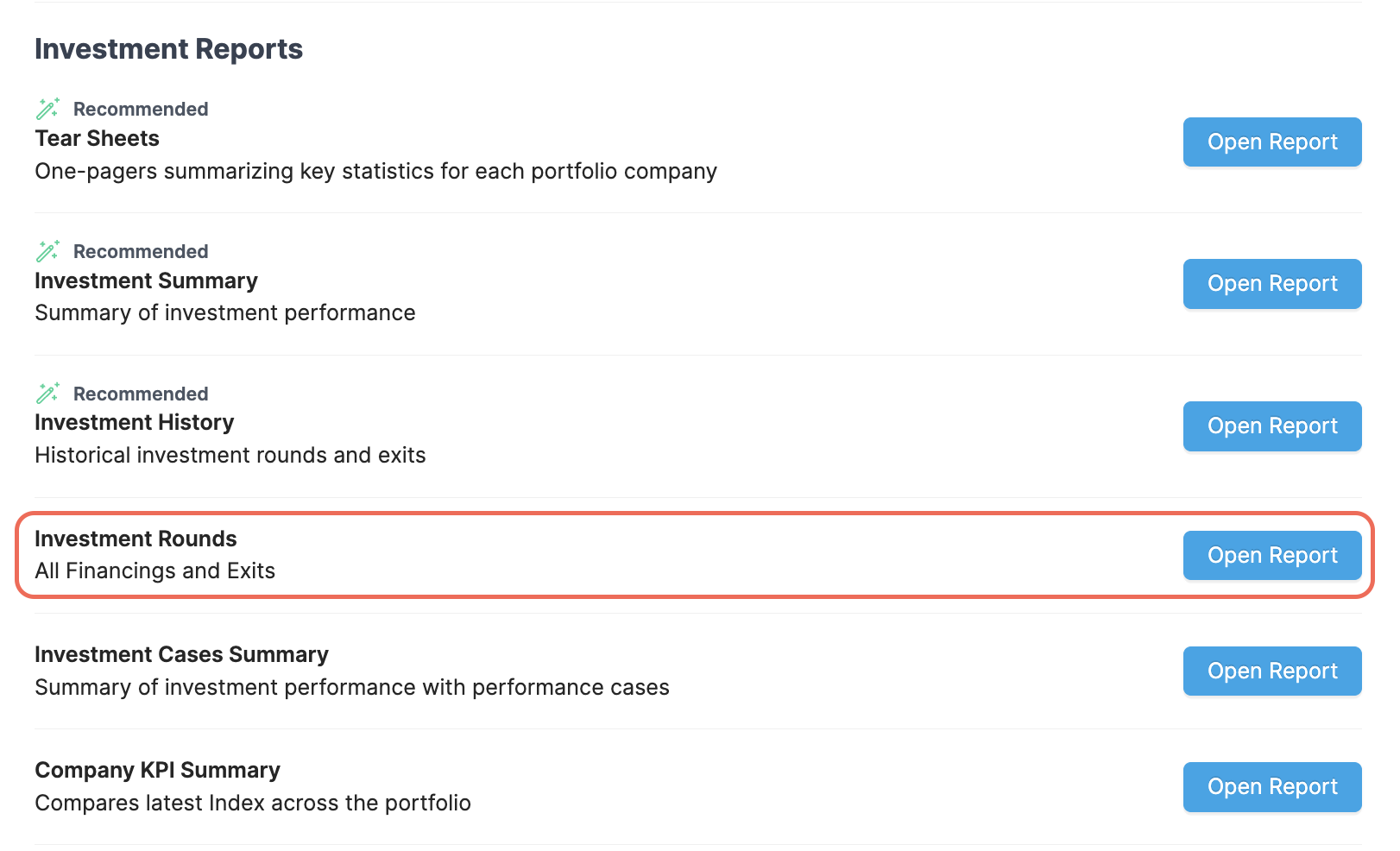
Task: Open the Investment History report
Action: (x=1271, y=426)
